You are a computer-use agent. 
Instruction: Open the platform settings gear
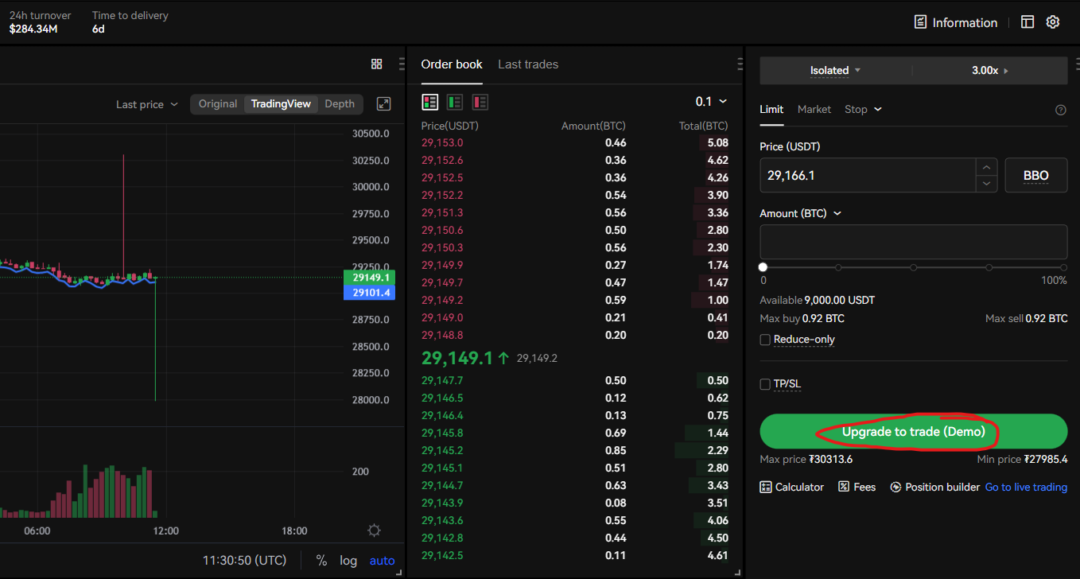1052,21
